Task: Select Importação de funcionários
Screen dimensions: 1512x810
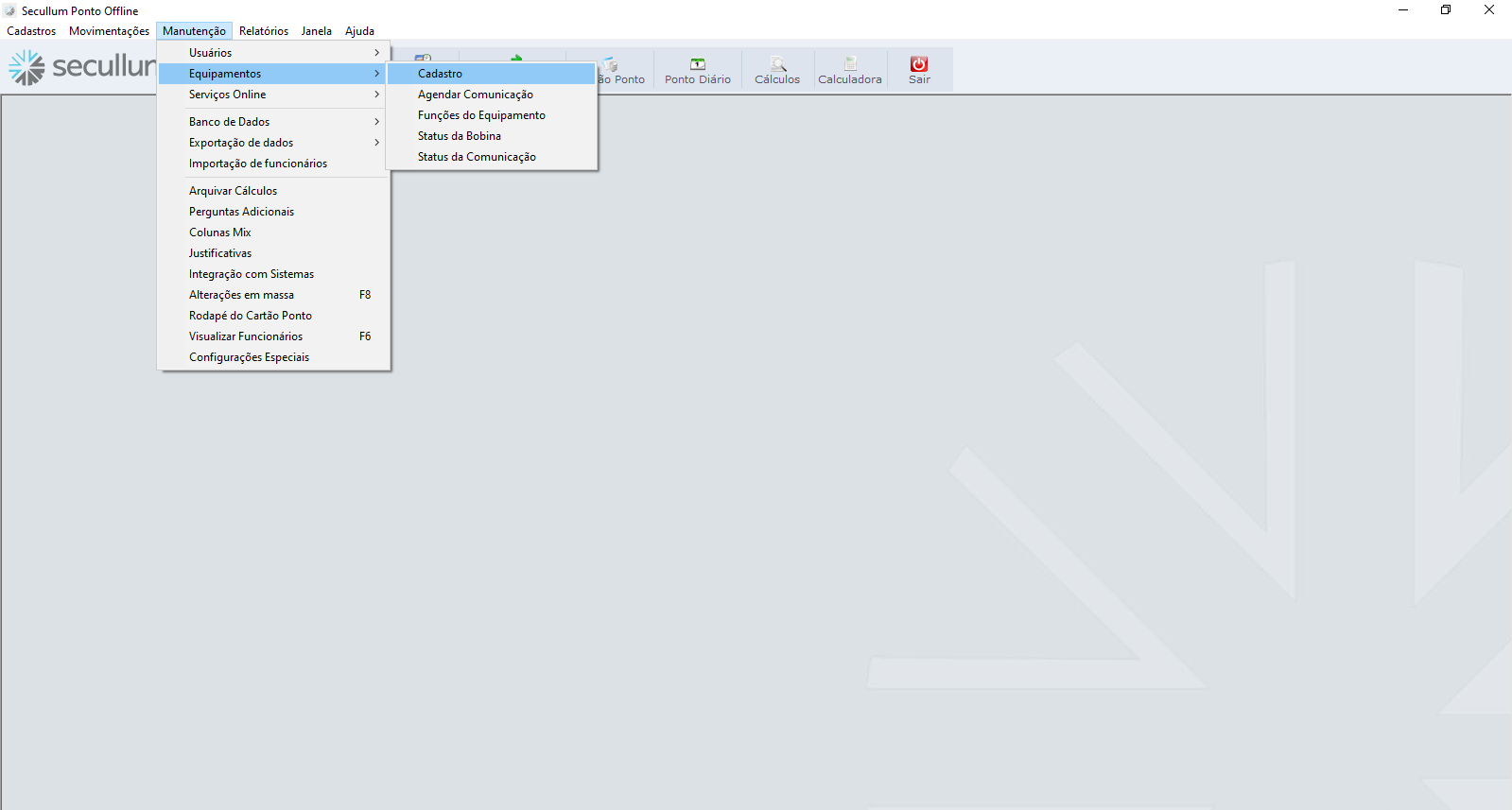Action: (258, 164)
